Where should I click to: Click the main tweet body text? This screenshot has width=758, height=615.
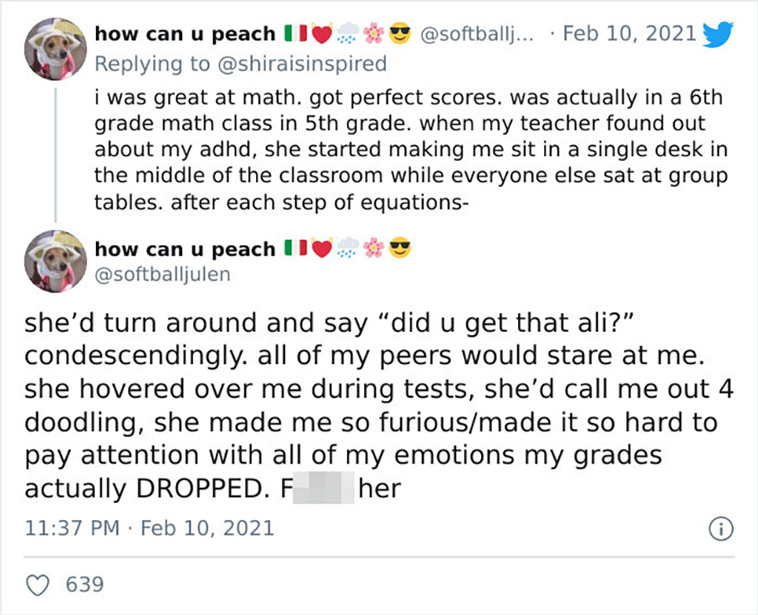(379, 406)
